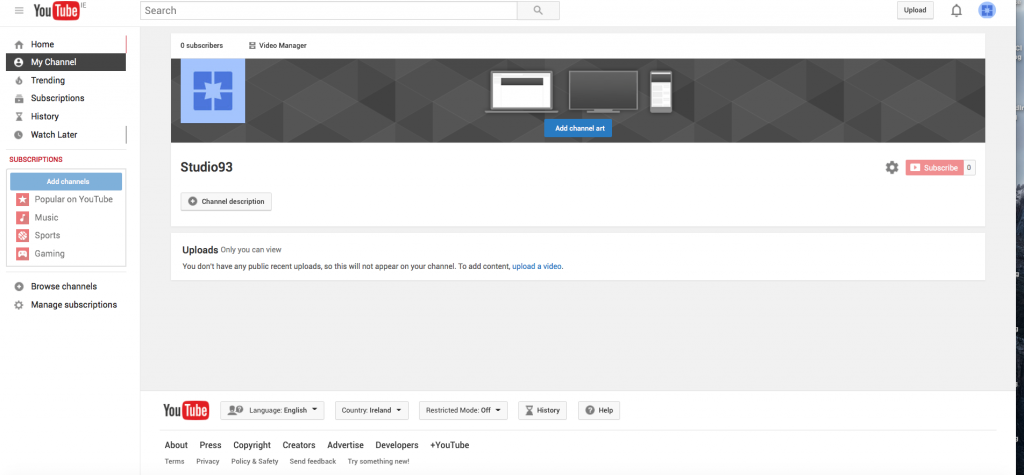The image size is (1024, 475).
Task: Open the Music channel link
Action: (x=46, y=218)
